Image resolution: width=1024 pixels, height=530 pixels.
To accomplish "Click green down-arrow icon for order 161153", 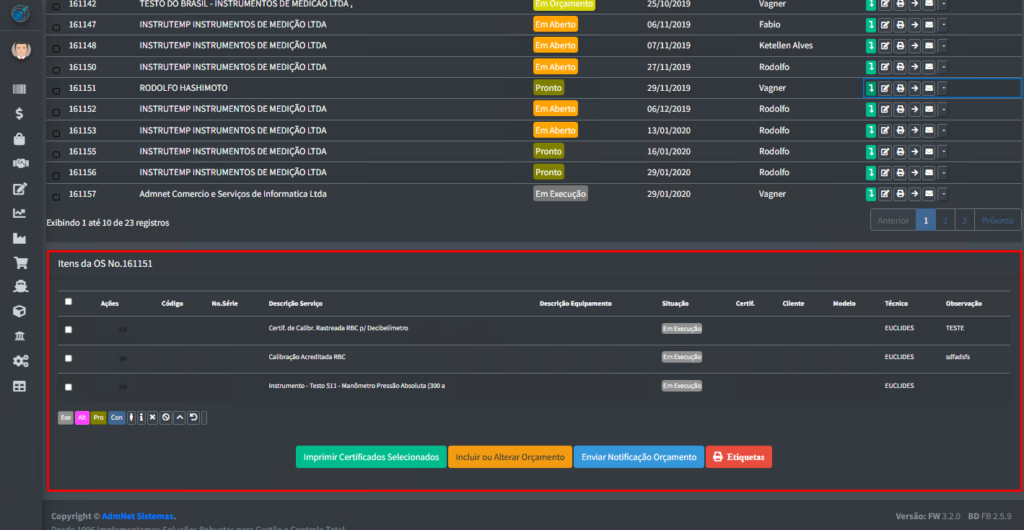I will tap(871, 130).
